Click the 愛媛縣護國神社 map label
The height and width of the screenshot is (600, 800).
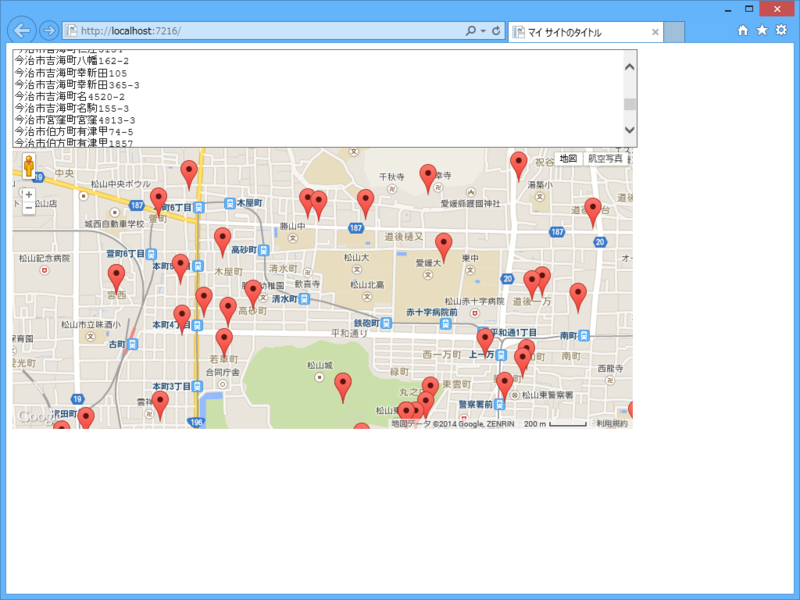470,204
